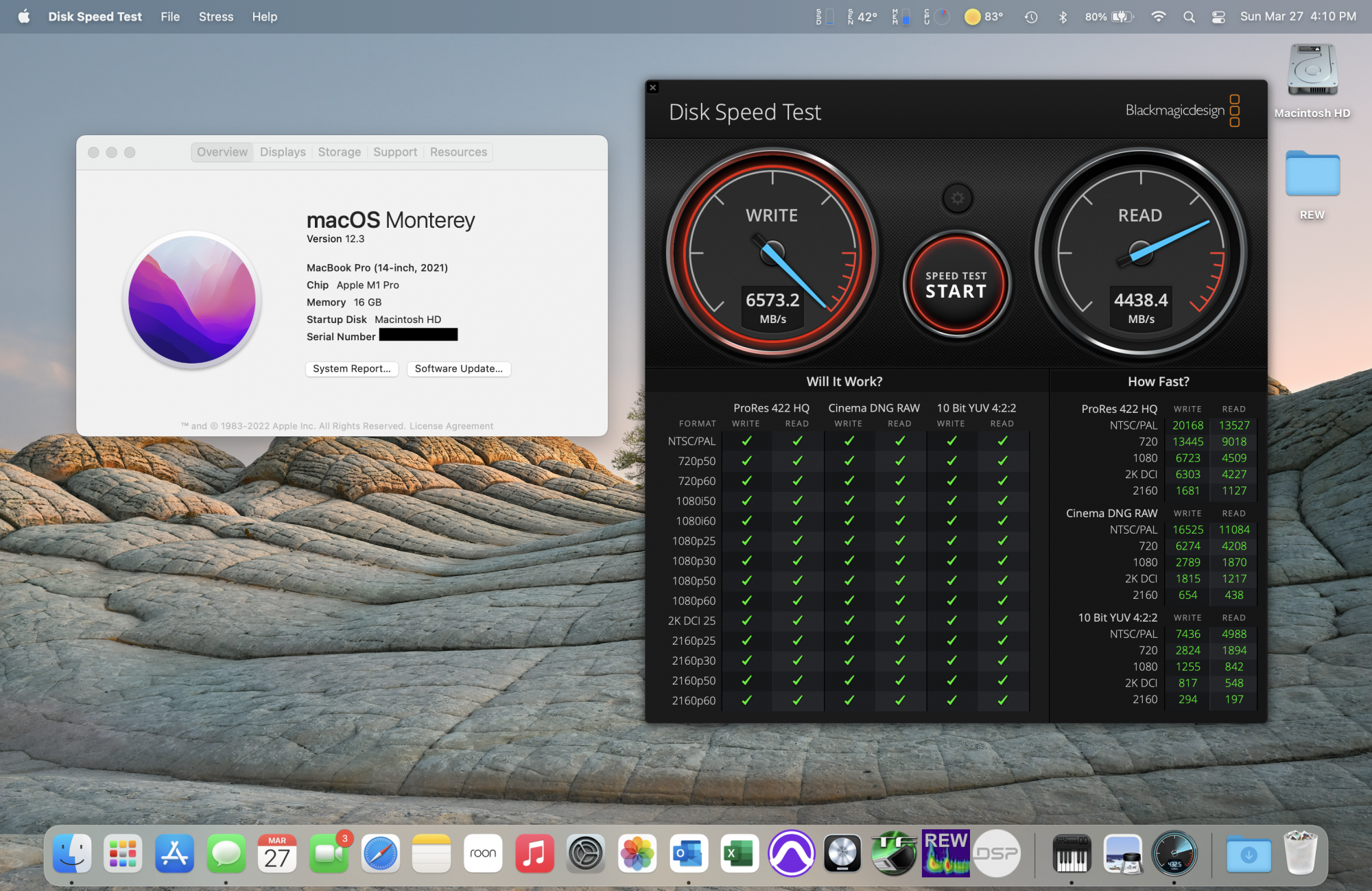Open the piano keyboard app in Dock
The height and width of the screenshot is (891, 1372).
tap(1072, 853)
